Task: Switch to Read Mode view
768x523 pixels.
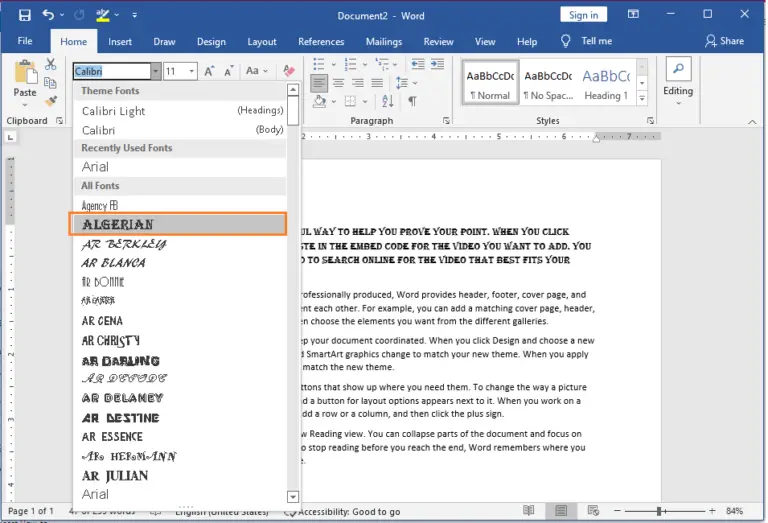Action: click(528, 510)
